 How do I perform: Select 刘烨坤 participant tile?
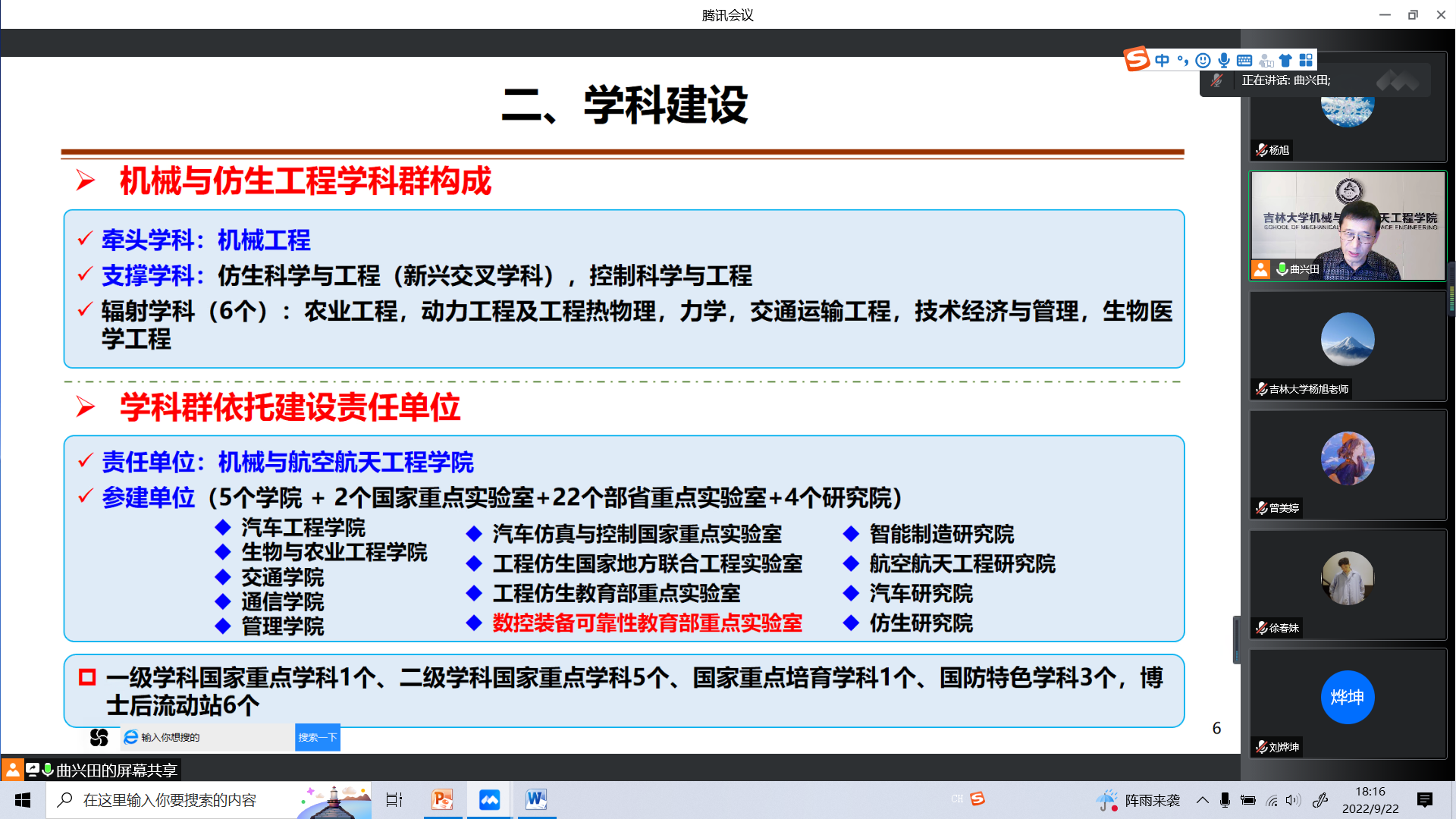click(x=1348, y=702)
